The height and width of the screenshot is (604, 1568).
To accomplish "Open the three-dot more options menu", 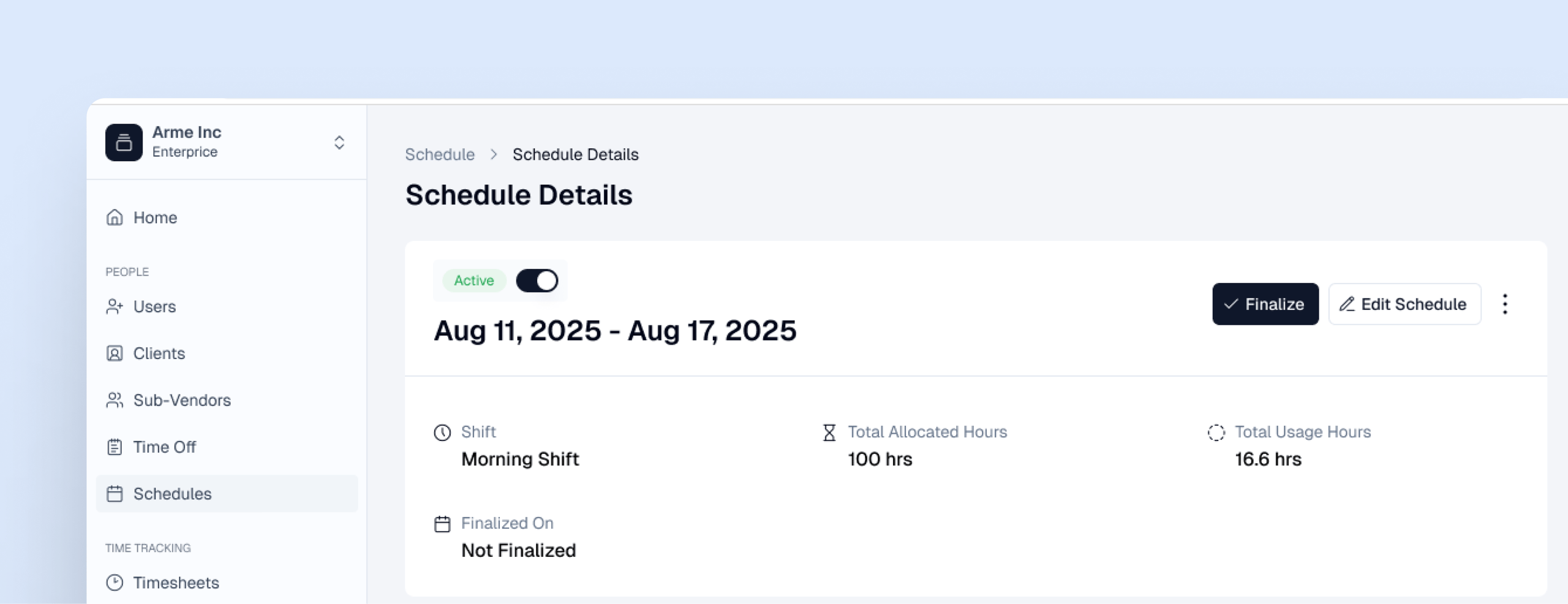I will pyautogui.click(x=1505, y=304).
